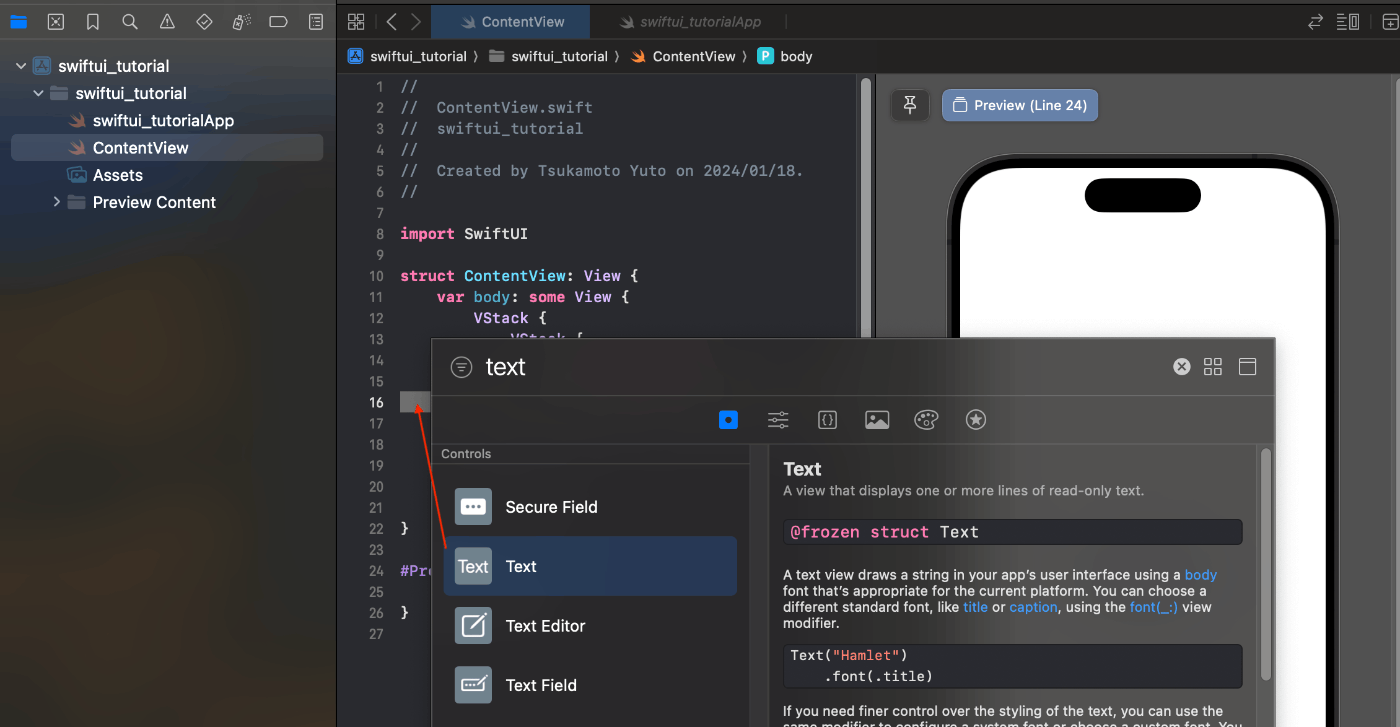Screen dimensions: 1400x727
Task: Go back with the left chevron
Action: (x=392, y=21)
